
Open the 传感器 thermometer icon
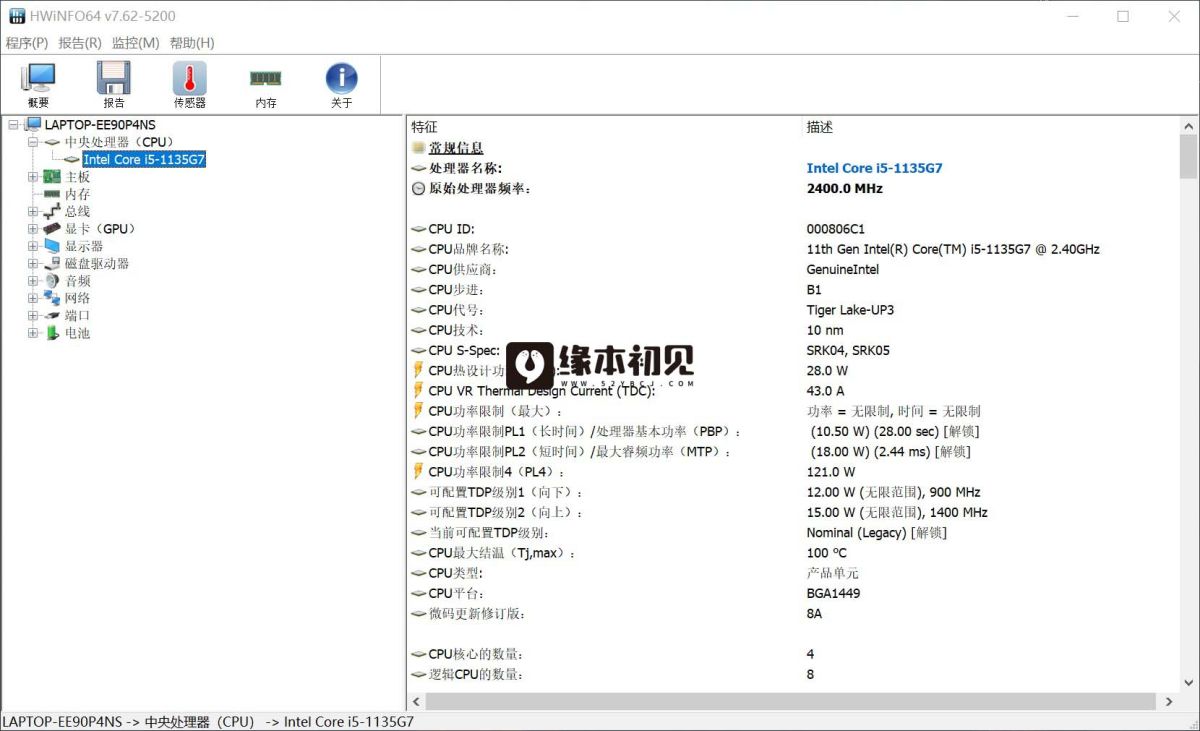coord(190,78)
